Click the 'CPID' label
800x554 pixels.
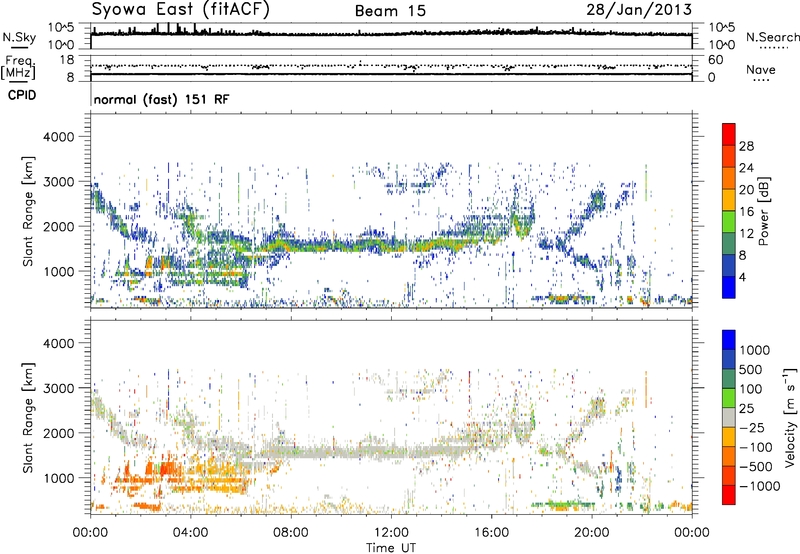22,95
